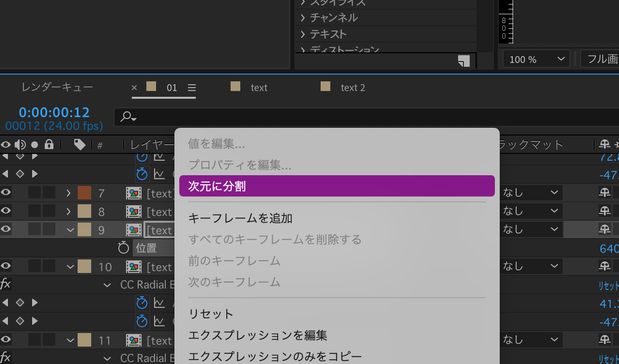This screenshot has width=619, height=364.
Task: Open the search options magnifier dropdown
Action: [x=128, y=116]
